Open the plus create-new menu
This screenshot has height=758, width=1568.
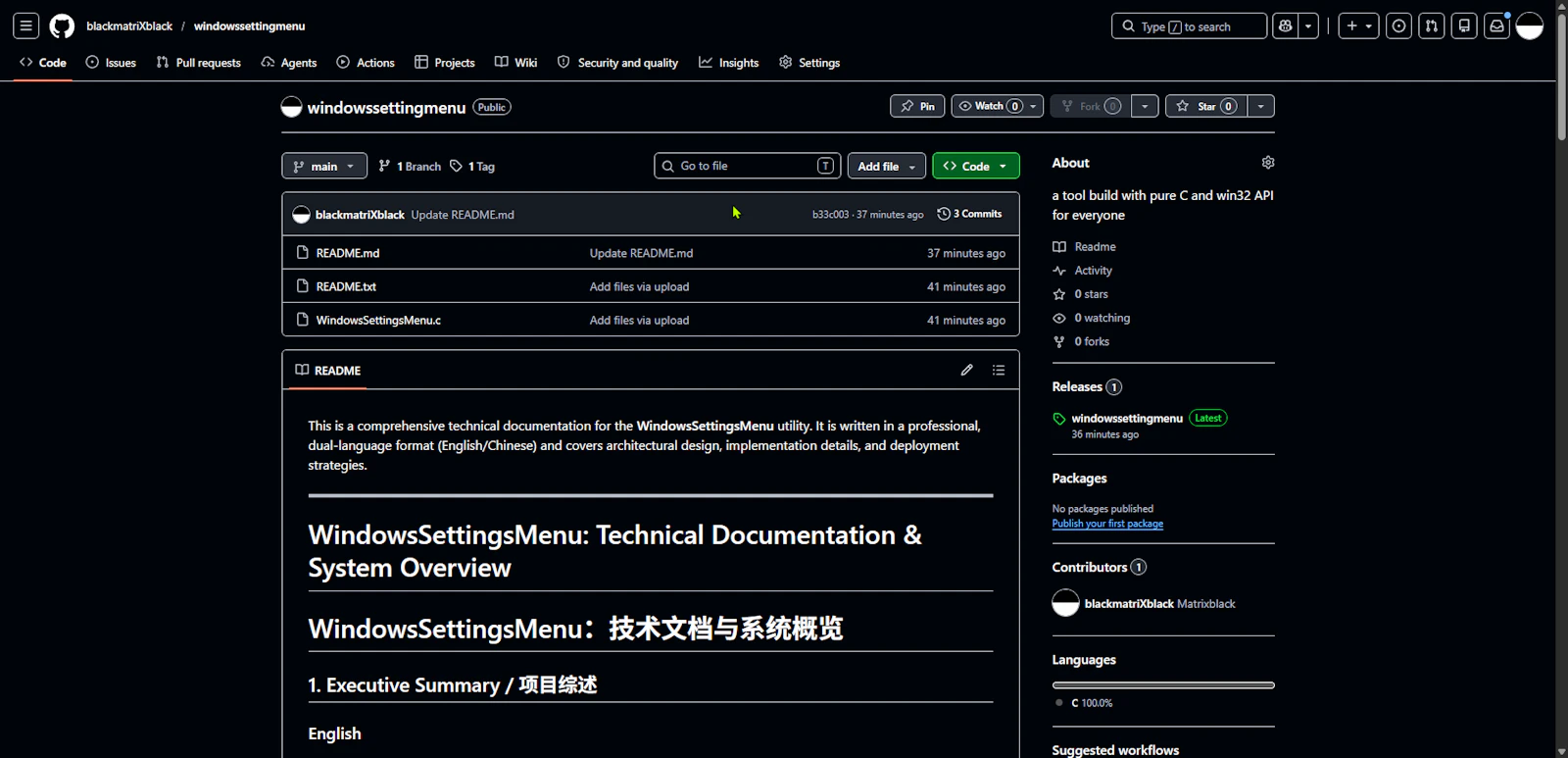(1359, 26)
